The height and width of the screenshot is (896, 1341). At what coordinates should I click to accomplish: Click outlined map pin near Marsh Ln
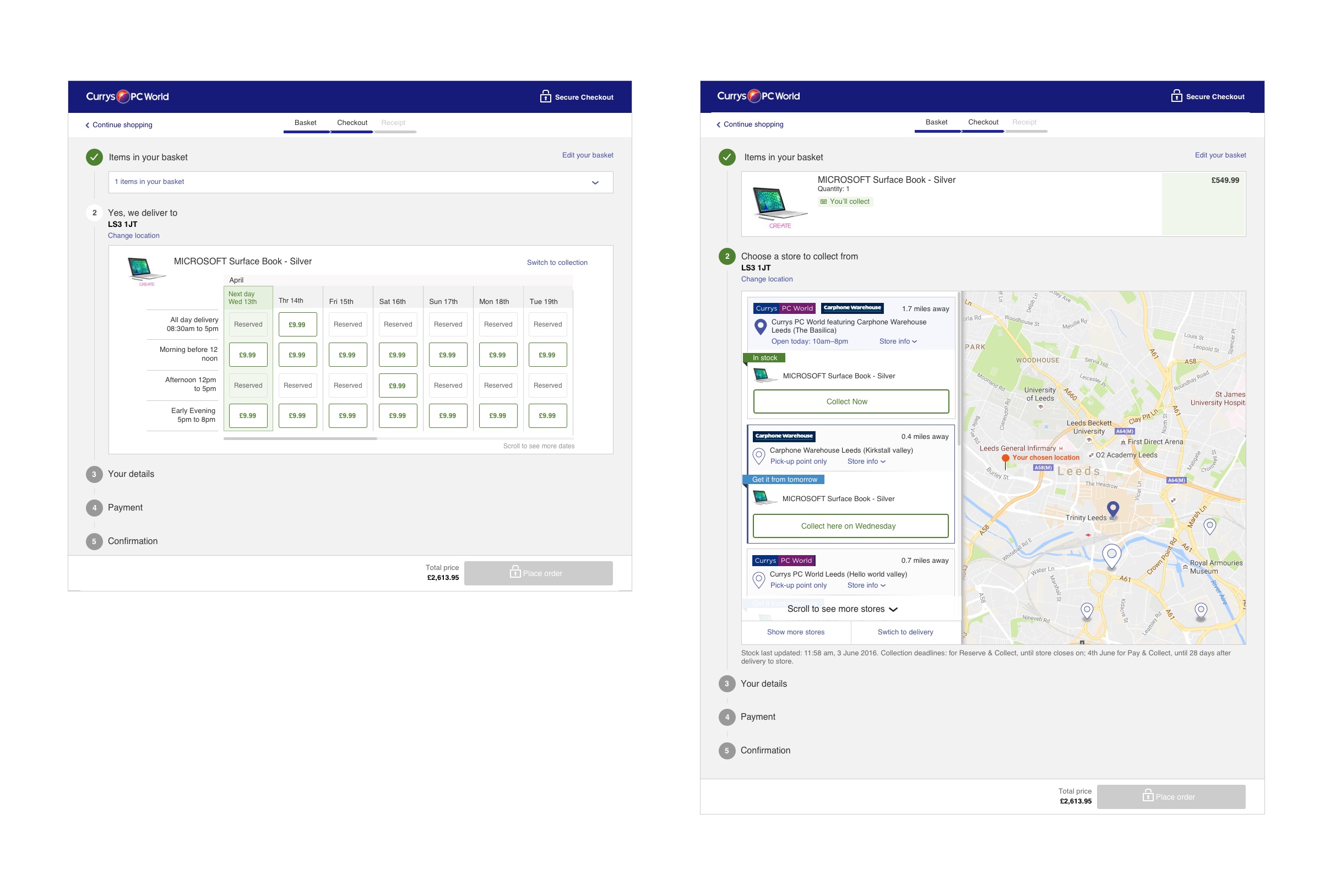1209,526
